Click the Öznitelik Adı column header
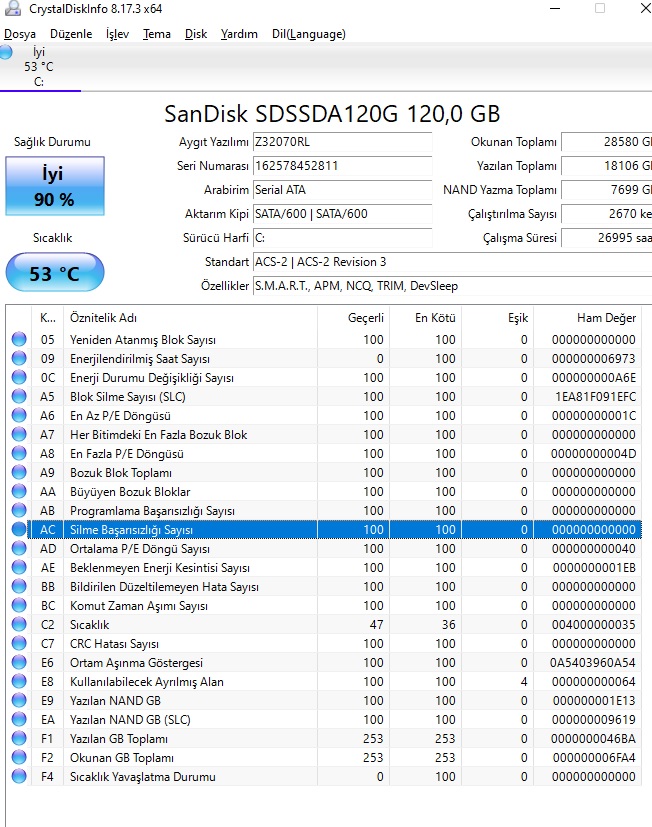 click(x=190, y=318)
